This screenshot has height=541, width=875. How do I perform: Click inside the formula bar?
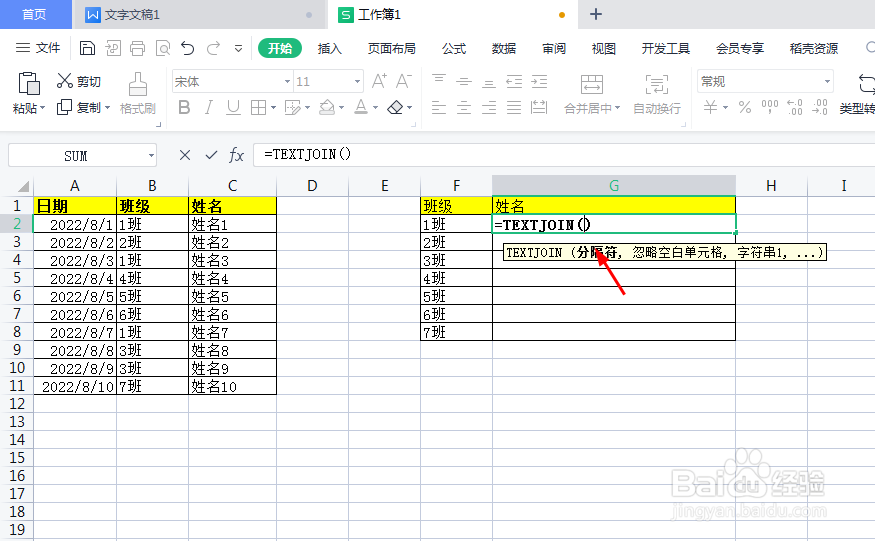564,155
